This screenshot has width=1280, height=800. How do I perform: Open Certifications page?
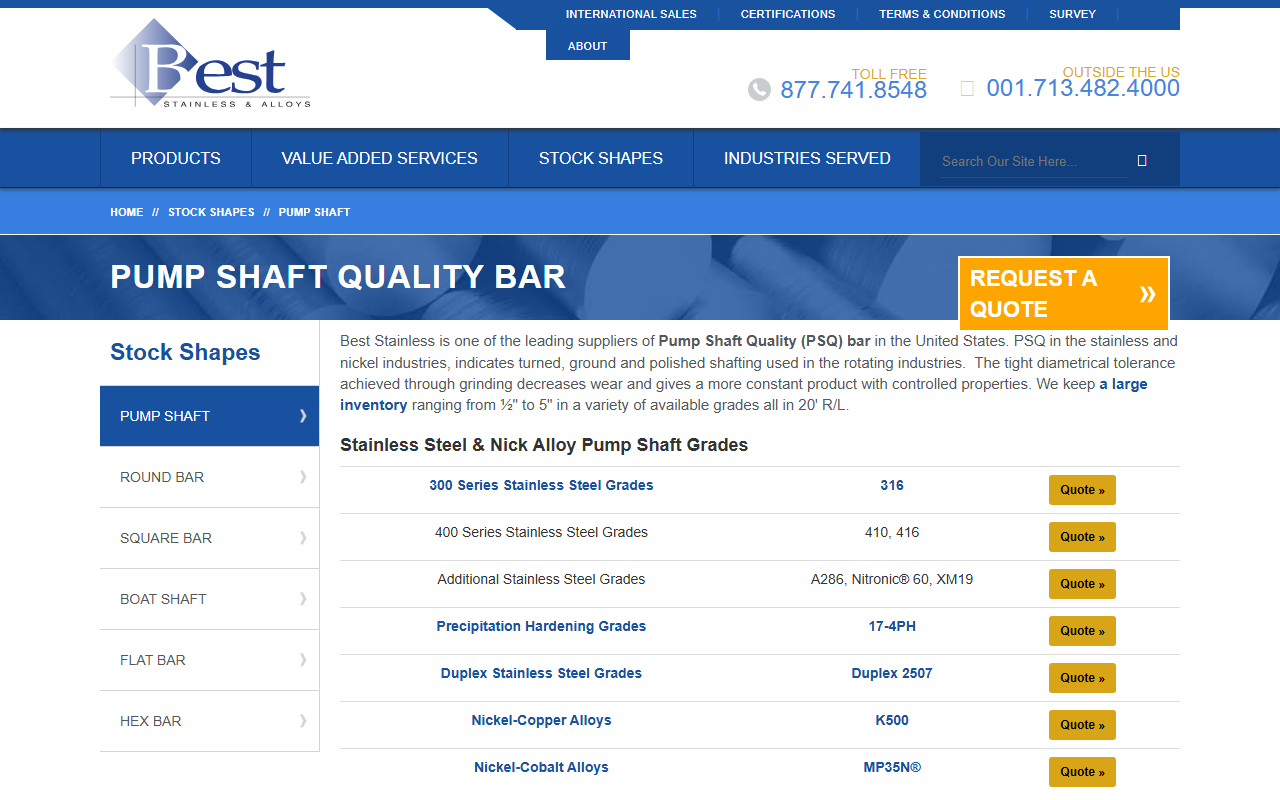(x=788, y=14)
